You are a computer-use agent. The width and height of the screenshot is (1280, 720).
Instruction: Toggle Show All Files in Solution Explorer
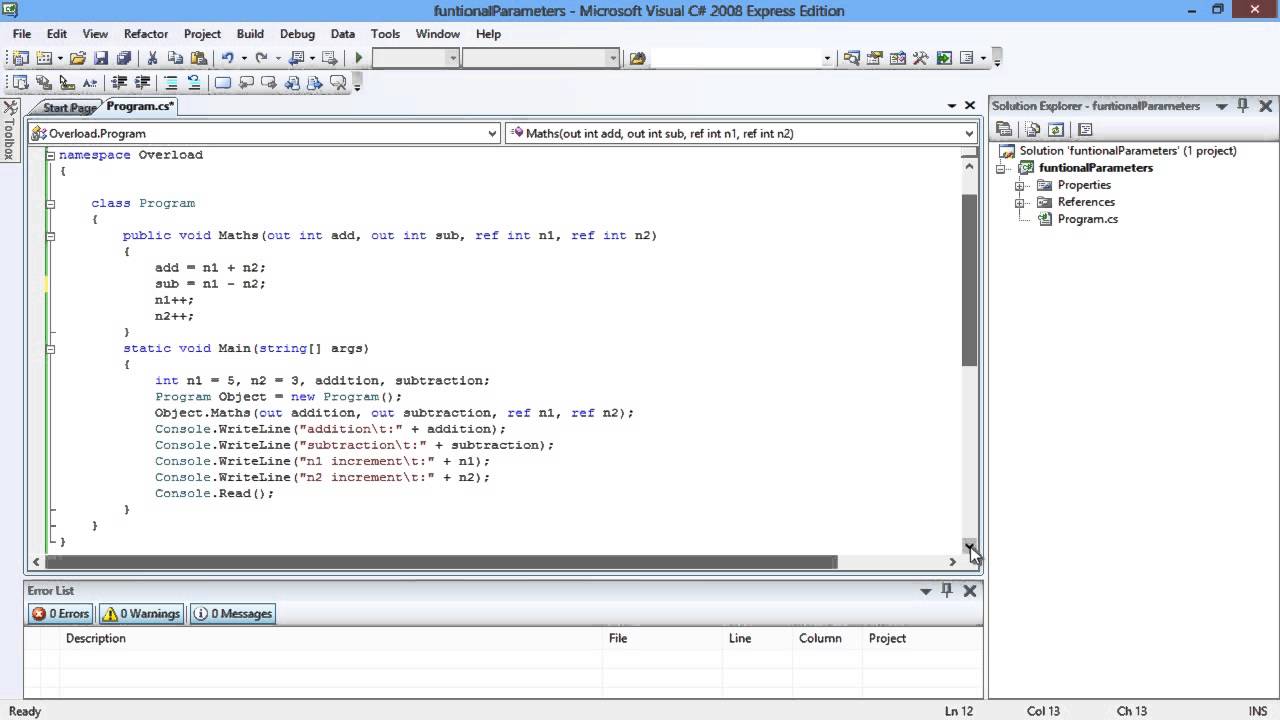tap(1033, 129)
